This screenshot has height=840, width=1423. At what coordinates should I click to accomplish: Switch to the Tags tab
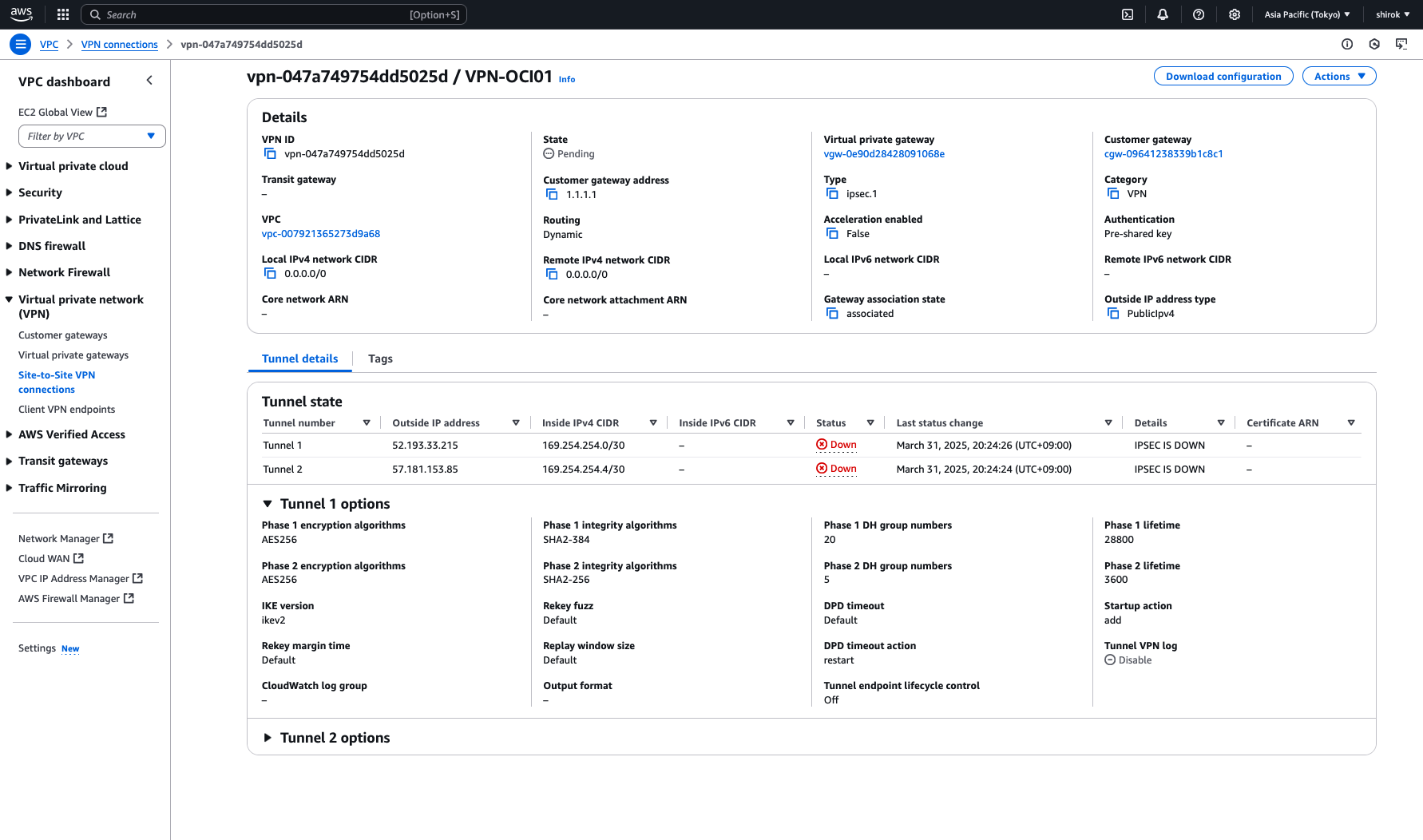pyautogui.click(x=380, y=359)
